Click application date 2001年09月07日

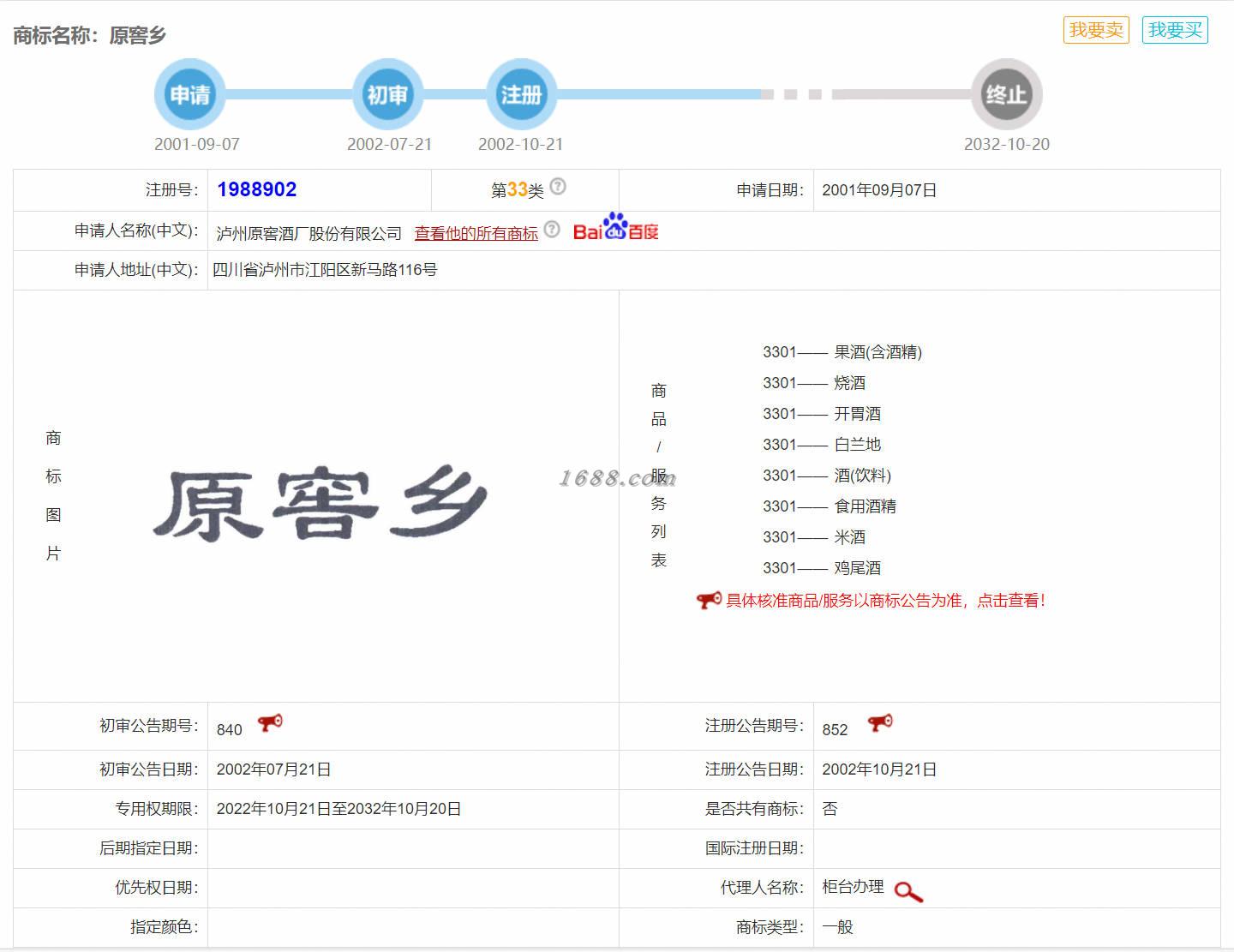pyautogui.click(x=879, y=190)
